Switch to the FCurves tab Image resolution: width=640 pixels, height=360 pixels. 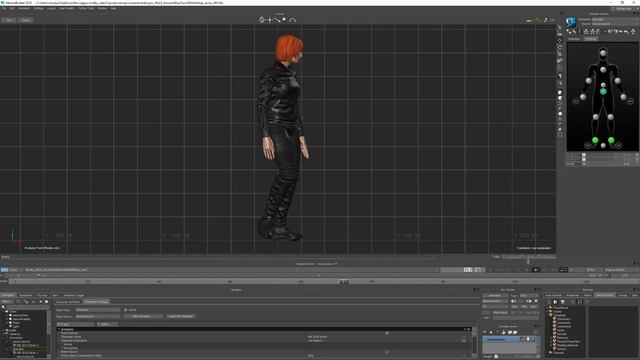click(42, 295)
